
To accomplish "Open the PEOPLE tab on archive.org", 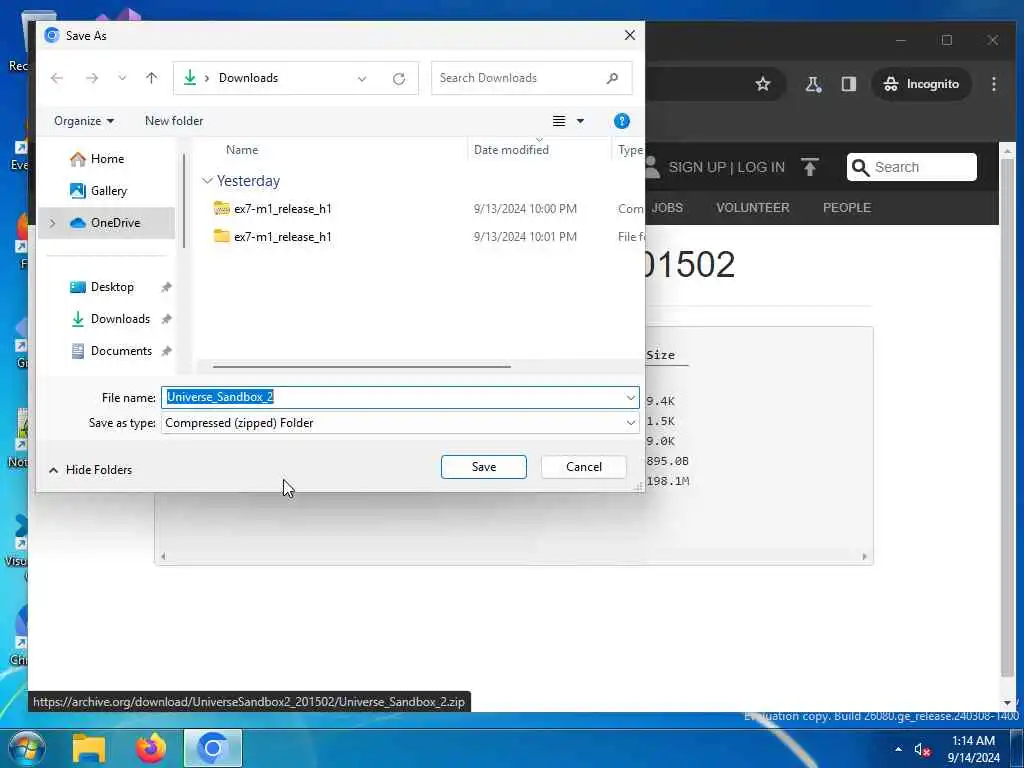I will pyautogui.click(x=846, y=208).
